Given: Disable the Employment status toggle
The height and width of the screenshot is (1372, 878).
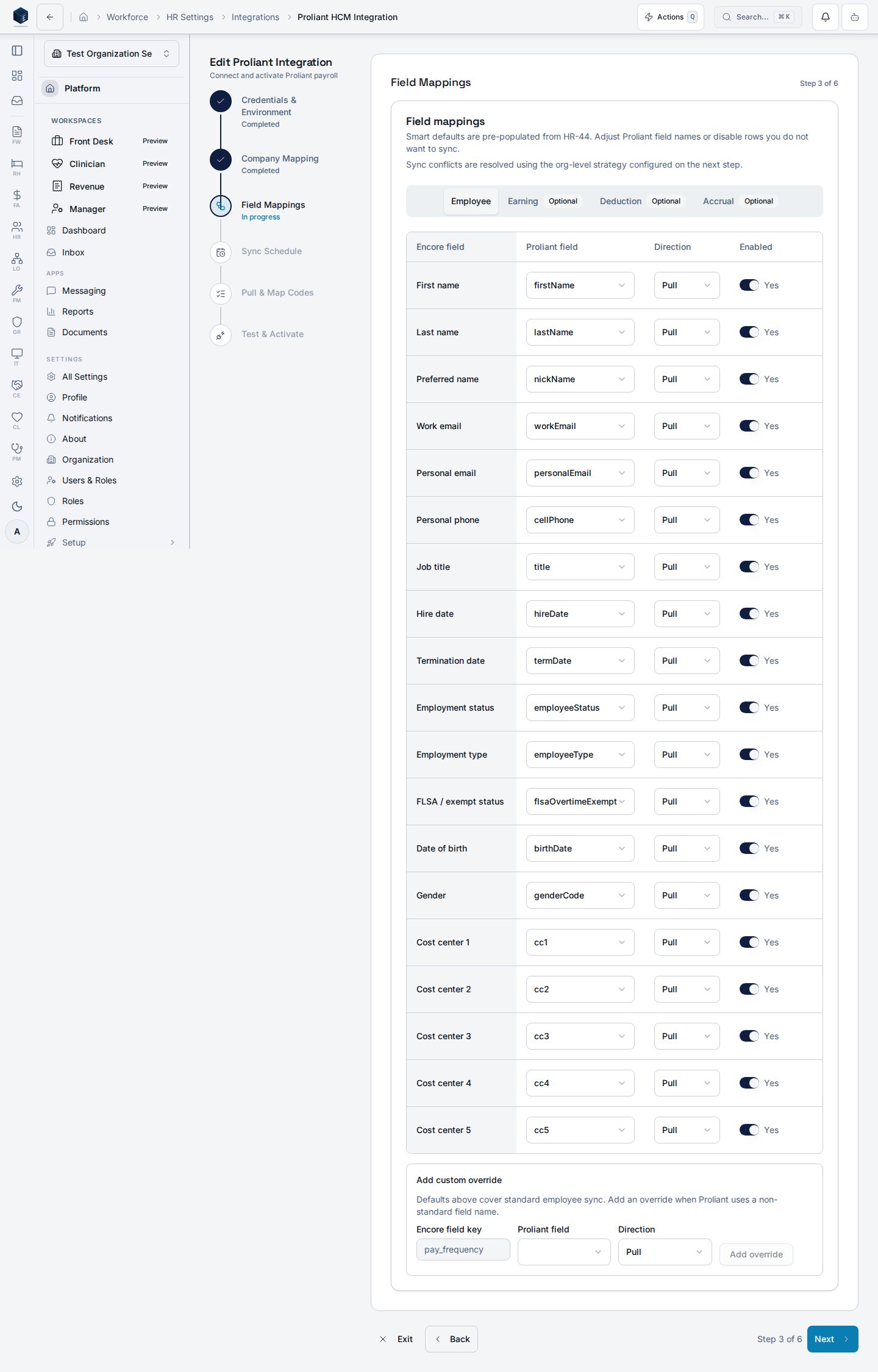Looking at the screenshot, I should (x=749, y=708).
